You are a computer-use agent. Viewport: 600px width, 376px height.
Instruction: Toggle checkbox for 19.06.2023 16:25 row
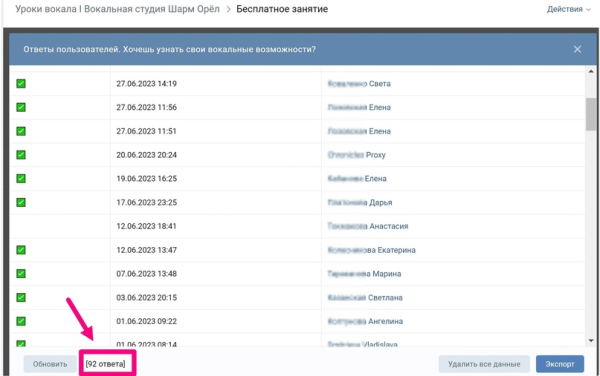[x=21, y=178]
